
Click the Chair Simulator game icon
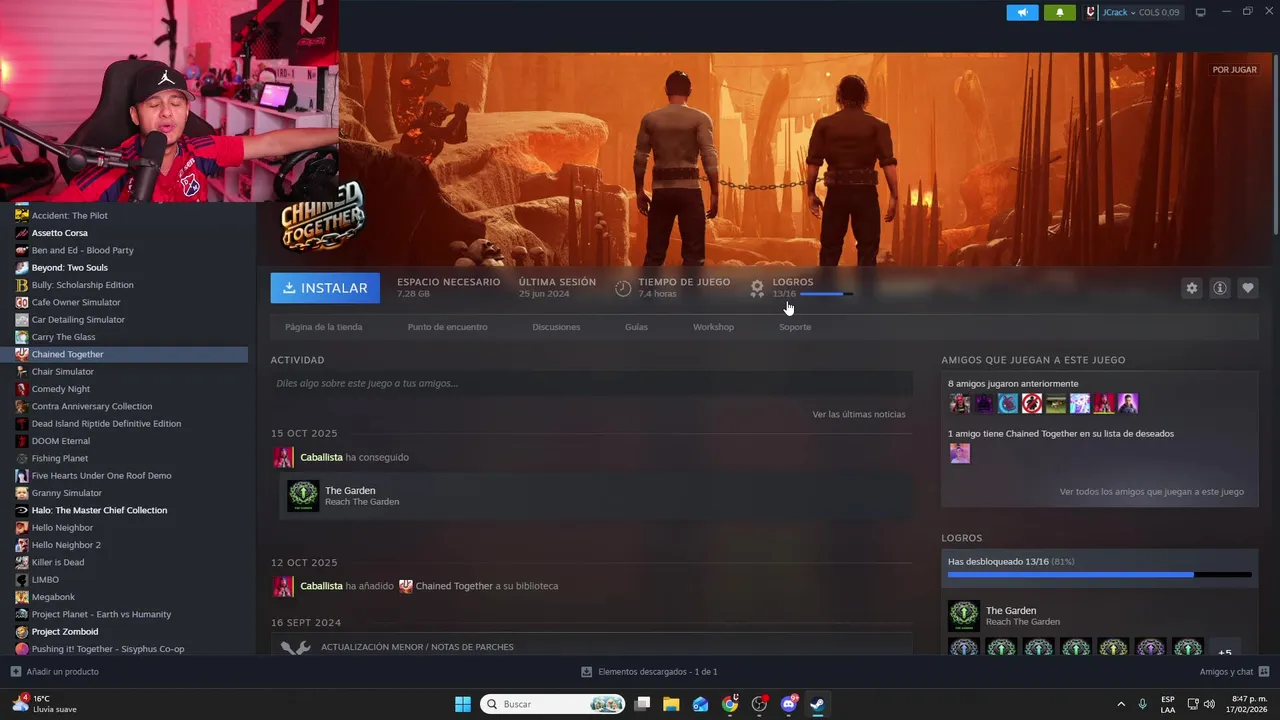[22, 372]
